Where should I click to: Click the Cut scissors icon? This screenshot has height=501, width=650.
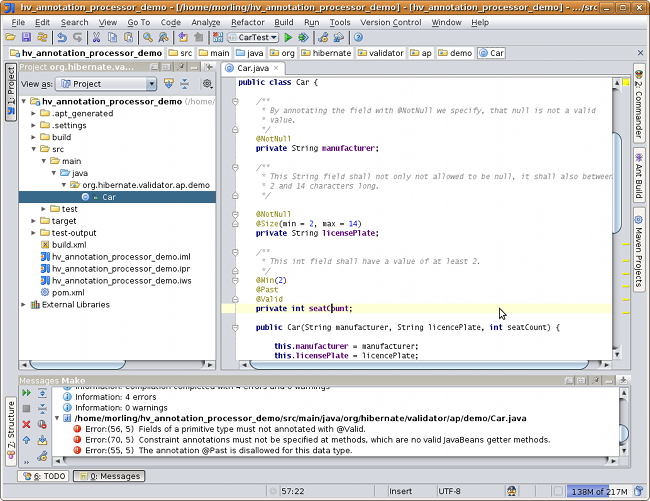pos(98,37)
